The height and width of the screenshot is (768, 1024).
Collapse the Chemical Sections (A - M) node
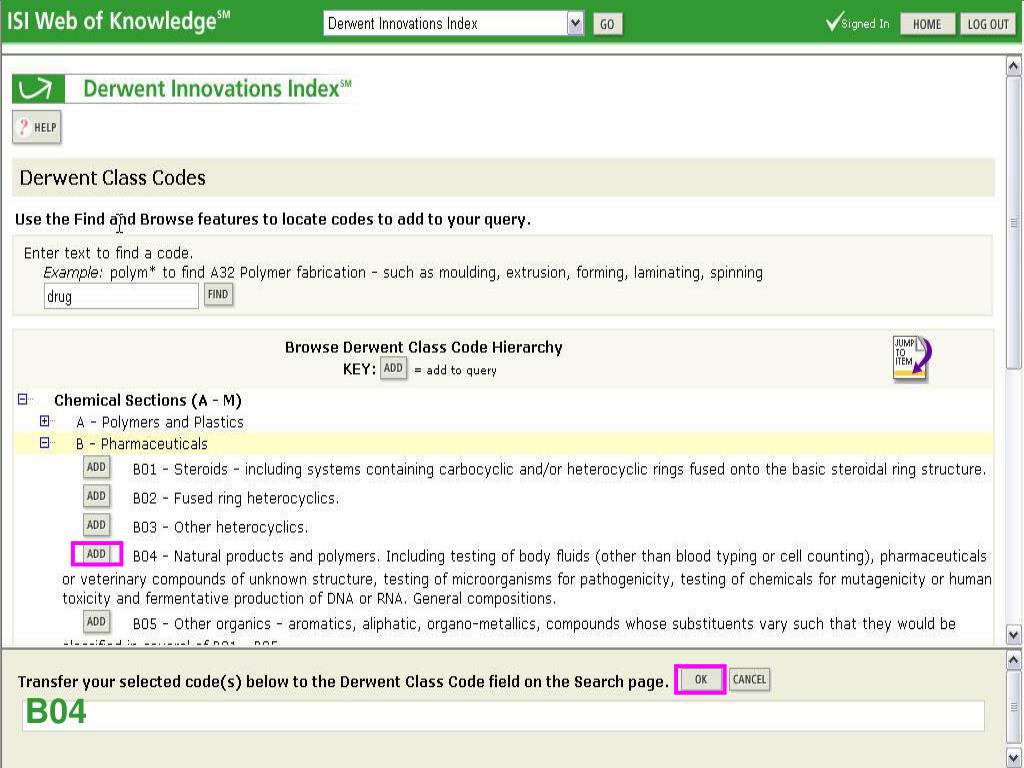(x=23, y=399)
